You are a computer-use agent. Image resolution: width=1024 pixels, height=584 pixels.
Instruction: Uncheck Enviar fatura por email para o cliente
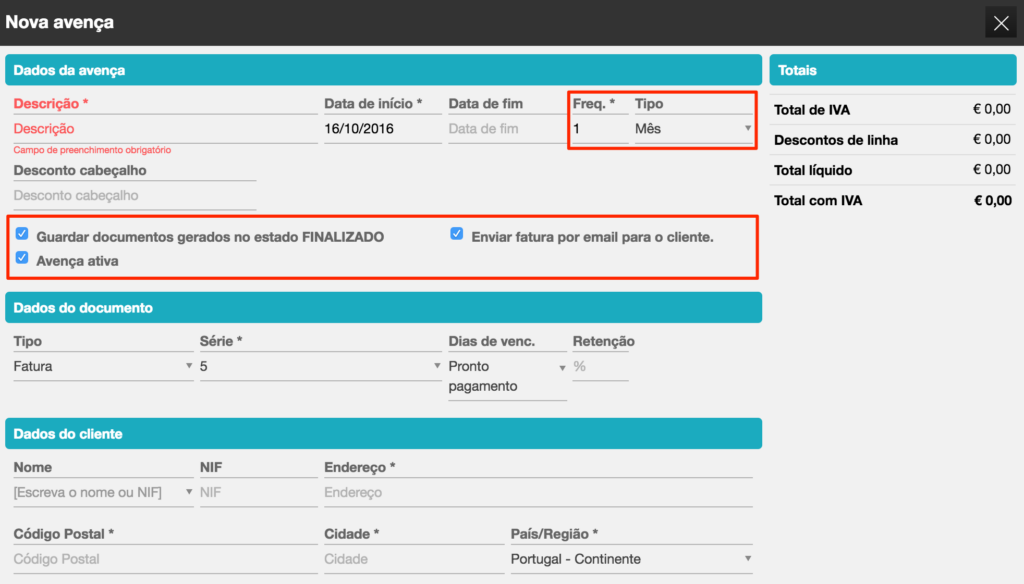click(x=456, y=234)
